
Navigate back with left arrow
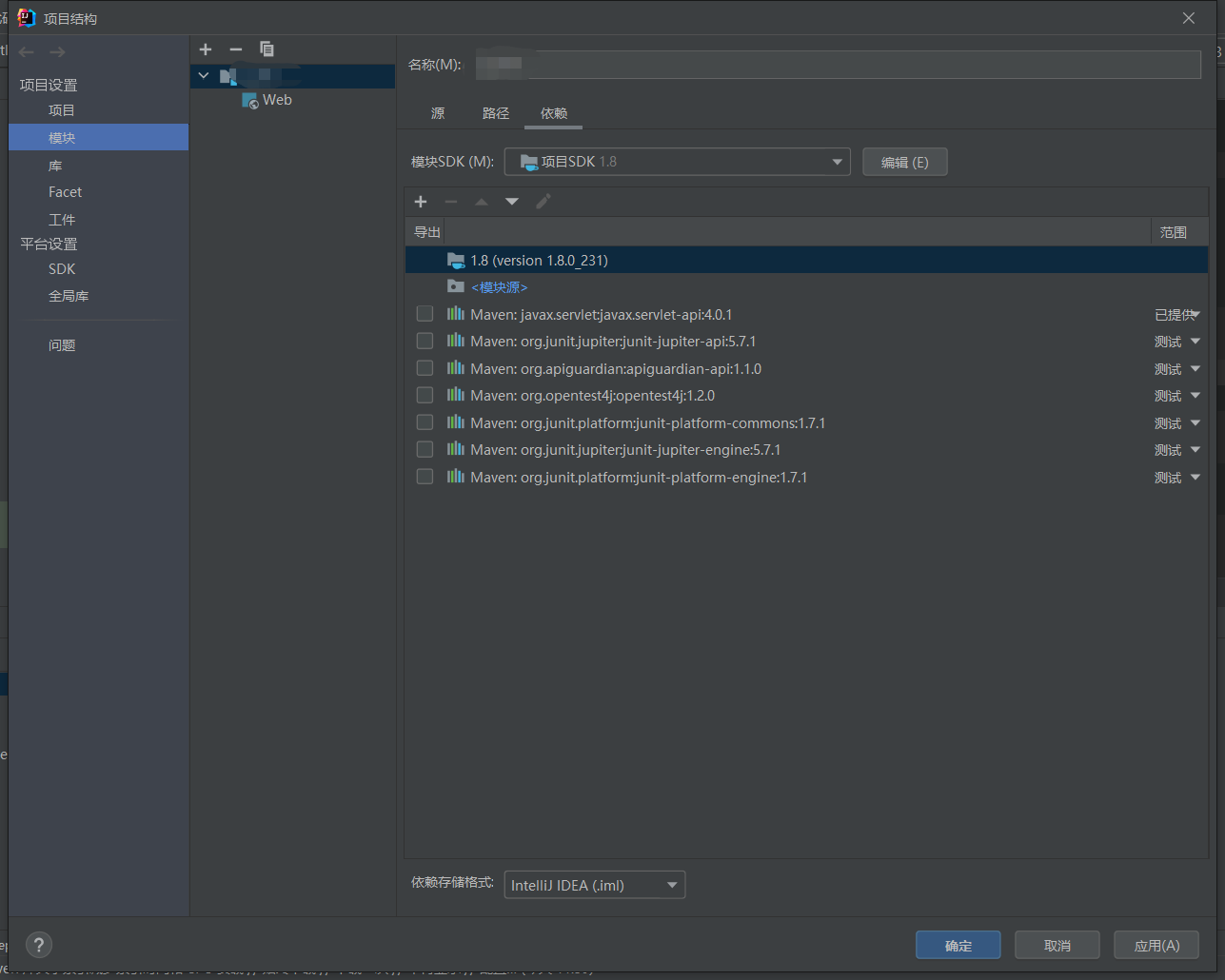click(27, 52)
